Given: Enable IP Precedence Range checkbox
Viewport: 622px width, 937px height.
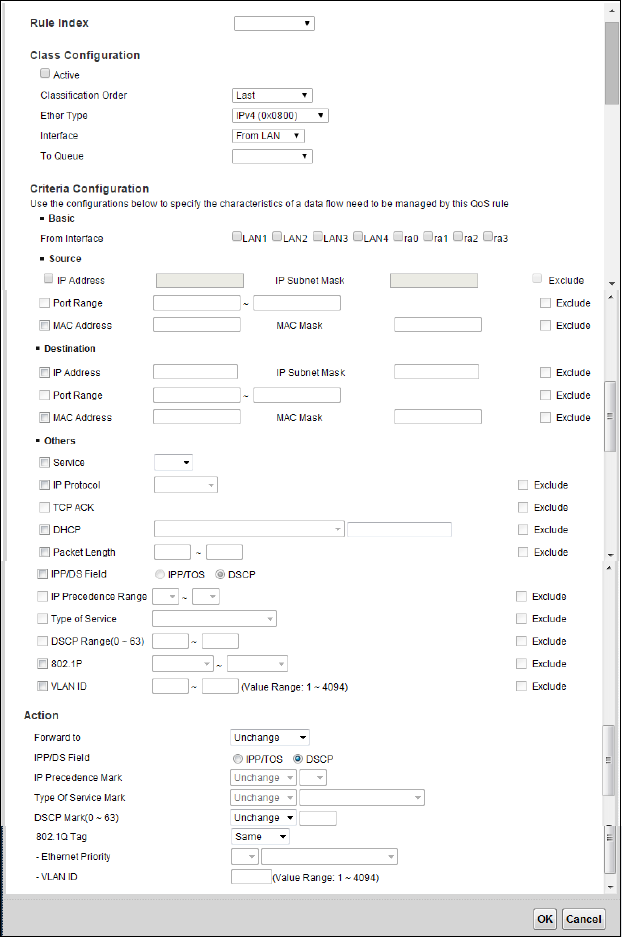Looking at the screenshot, I should [42, 596].
